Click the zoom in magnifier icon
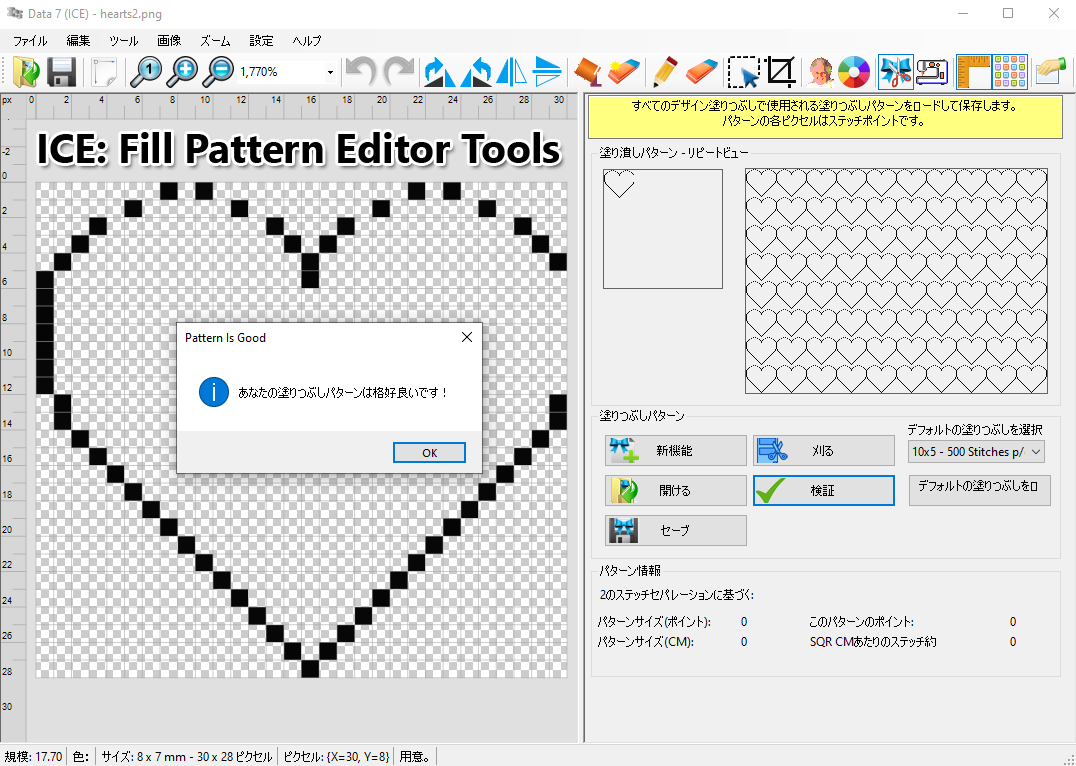The image size is (1076, 766). pyautogui.click(x=182, y=72)
